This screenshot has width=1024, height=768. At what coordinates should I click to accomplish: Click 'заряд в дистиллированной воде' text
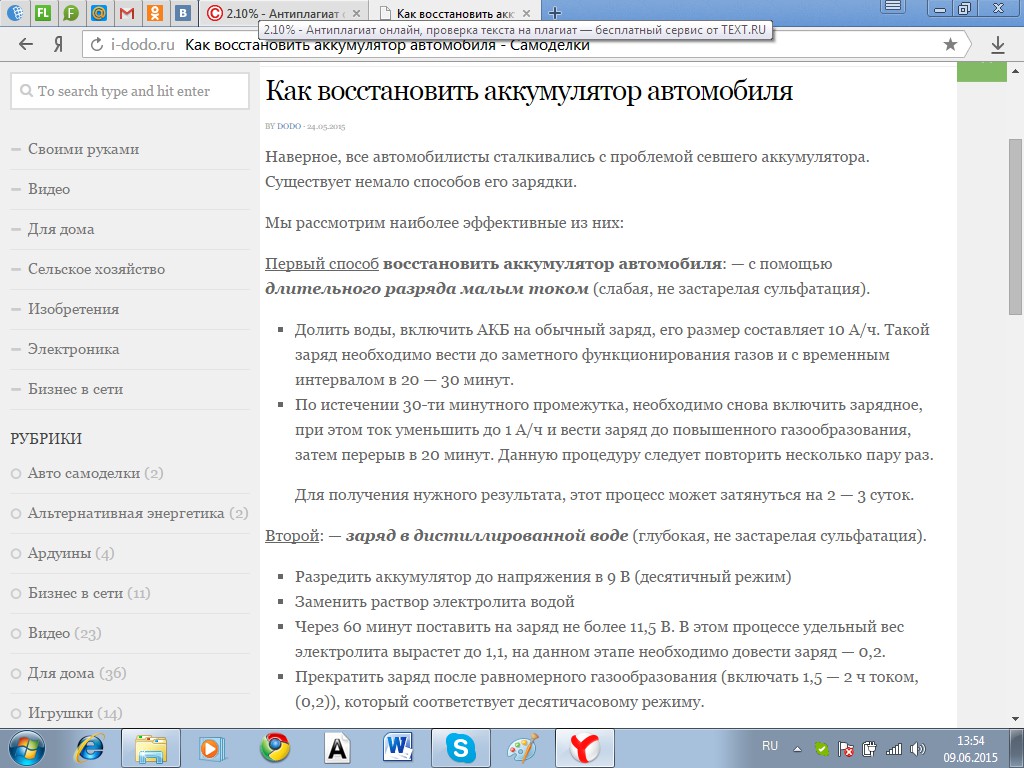[487, 536]
